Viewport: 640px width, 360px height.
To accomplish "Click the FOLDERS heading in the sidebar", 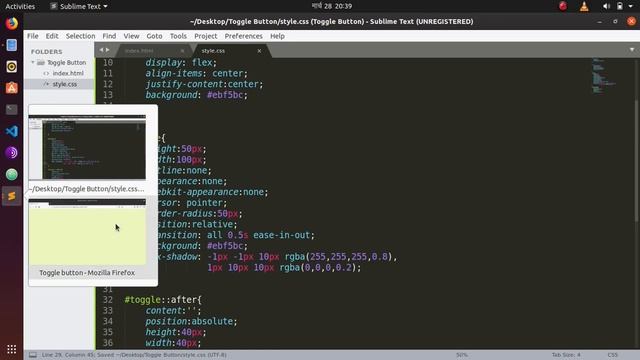I will point(47,51).
